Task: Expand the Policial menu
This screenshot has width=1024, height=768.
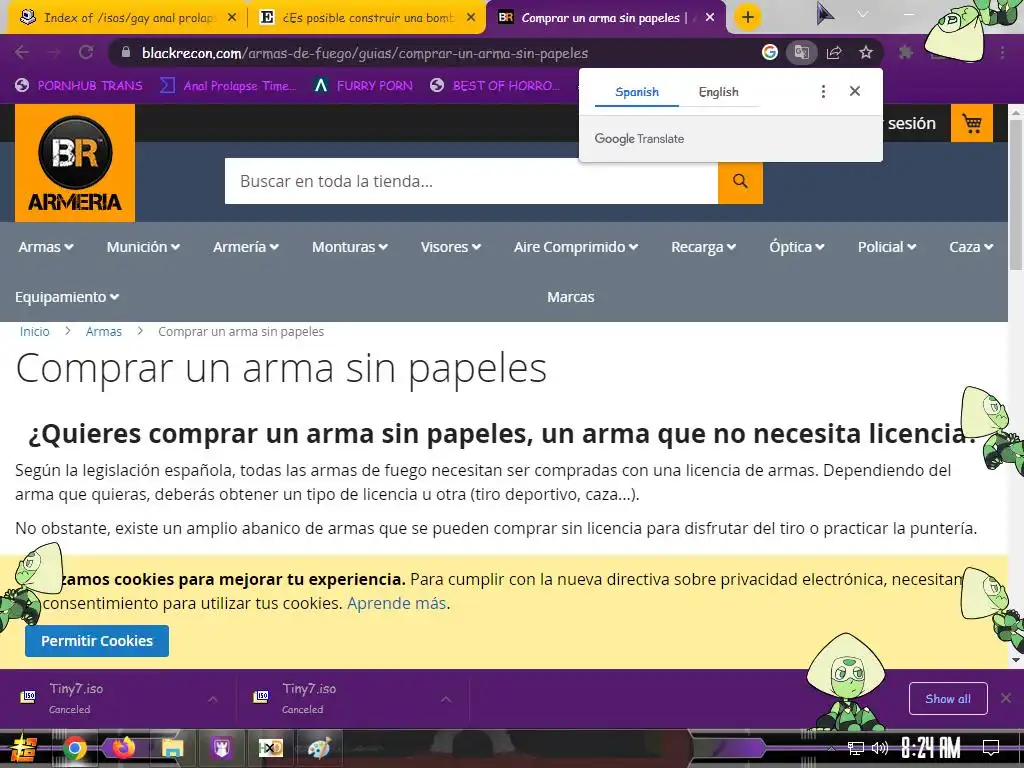Action: coord(887,247)
